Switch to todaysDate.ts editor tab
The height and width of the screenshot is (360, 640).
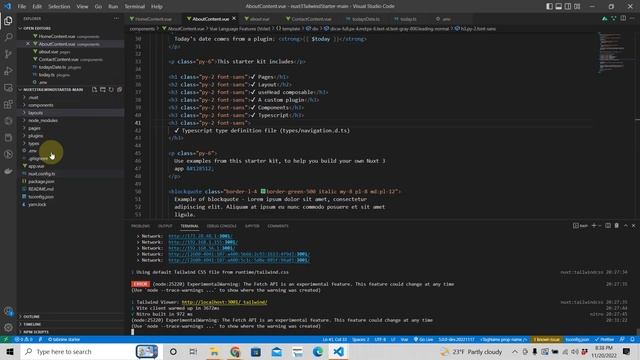364,19
